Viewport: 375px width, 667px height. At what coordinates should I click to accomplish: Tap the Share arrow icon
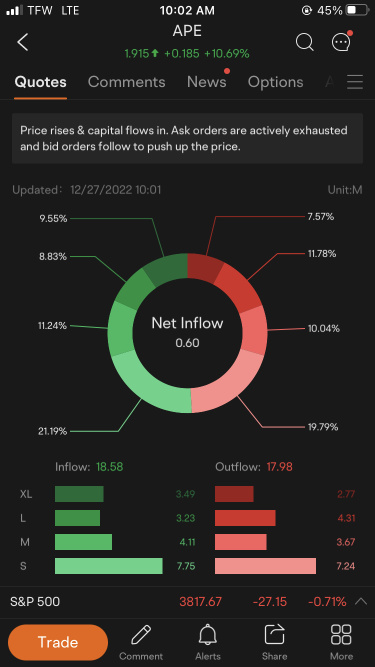point(274,635)
